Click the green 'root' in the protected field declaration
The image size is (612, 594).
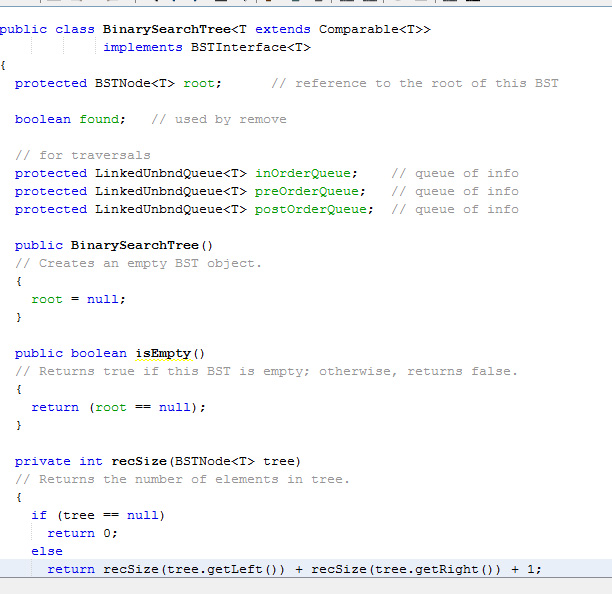(x=199, y=84)
